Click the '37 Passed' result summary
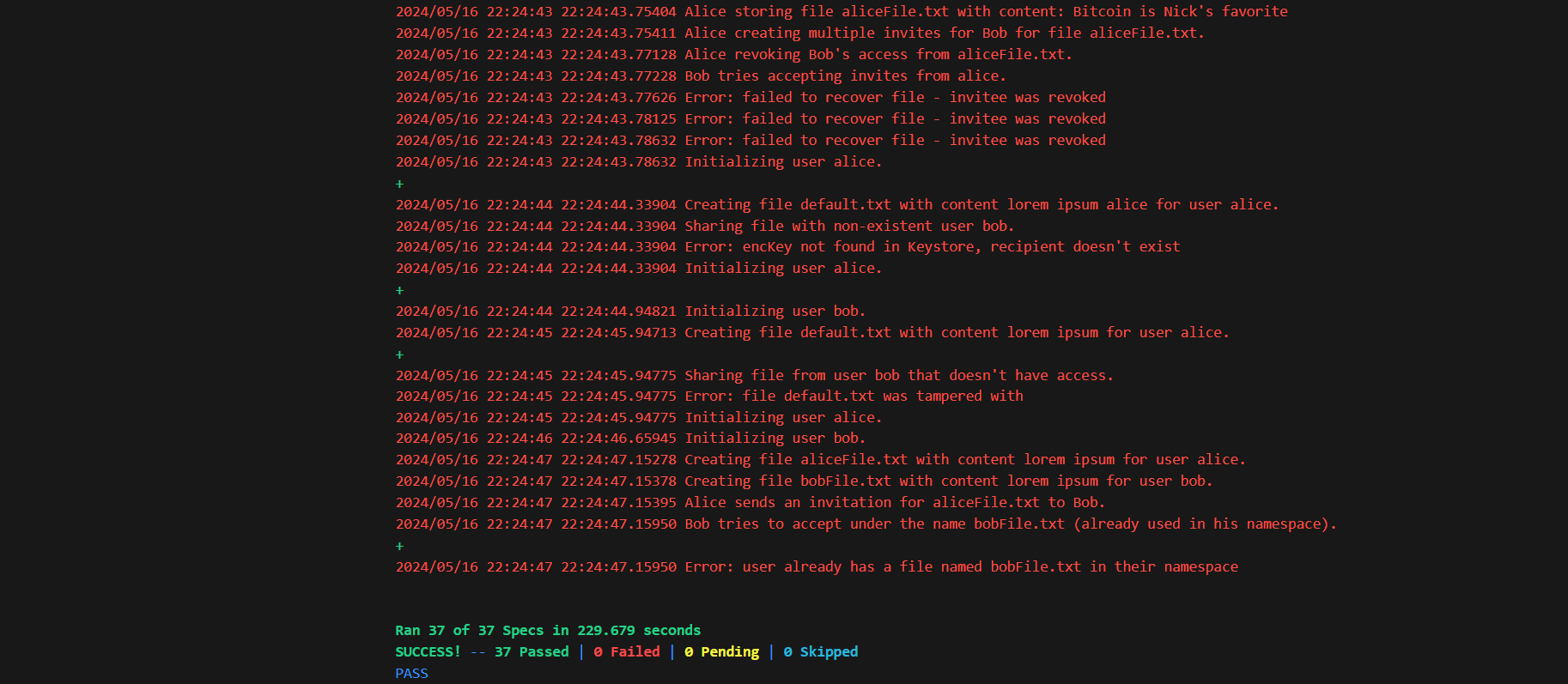The width and height of the screenshot is (1568, 684). [532, 651]
